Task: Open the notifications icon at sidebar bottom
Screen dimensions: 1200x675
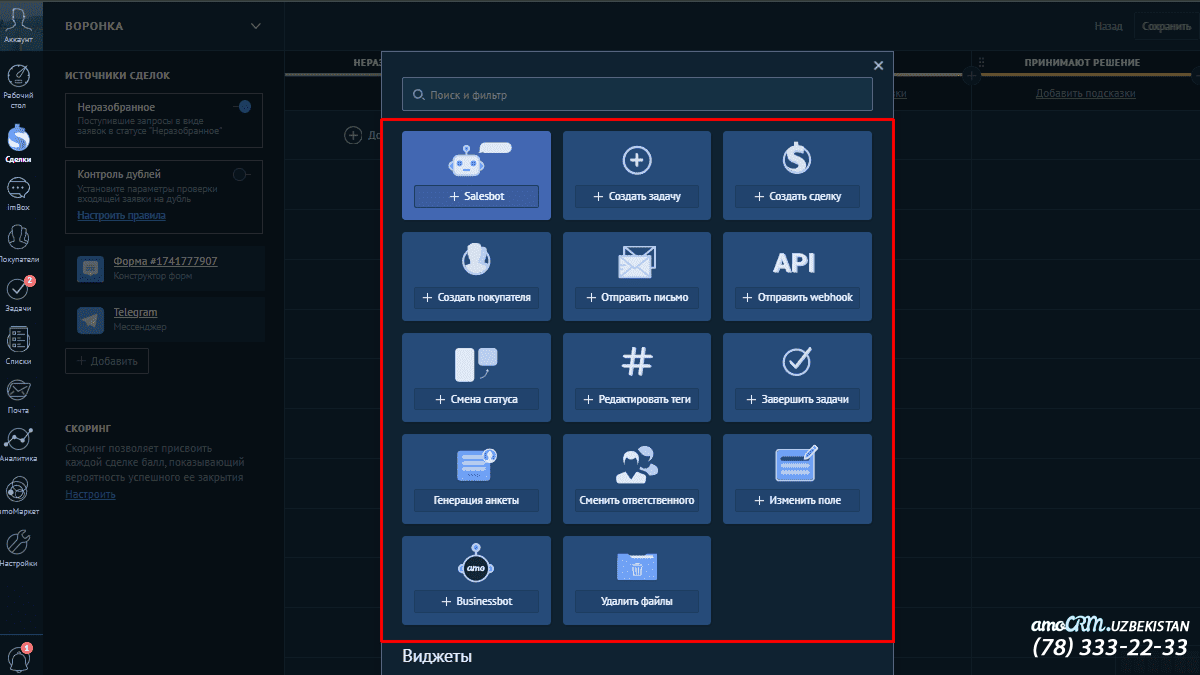Action: click(18, 657)
